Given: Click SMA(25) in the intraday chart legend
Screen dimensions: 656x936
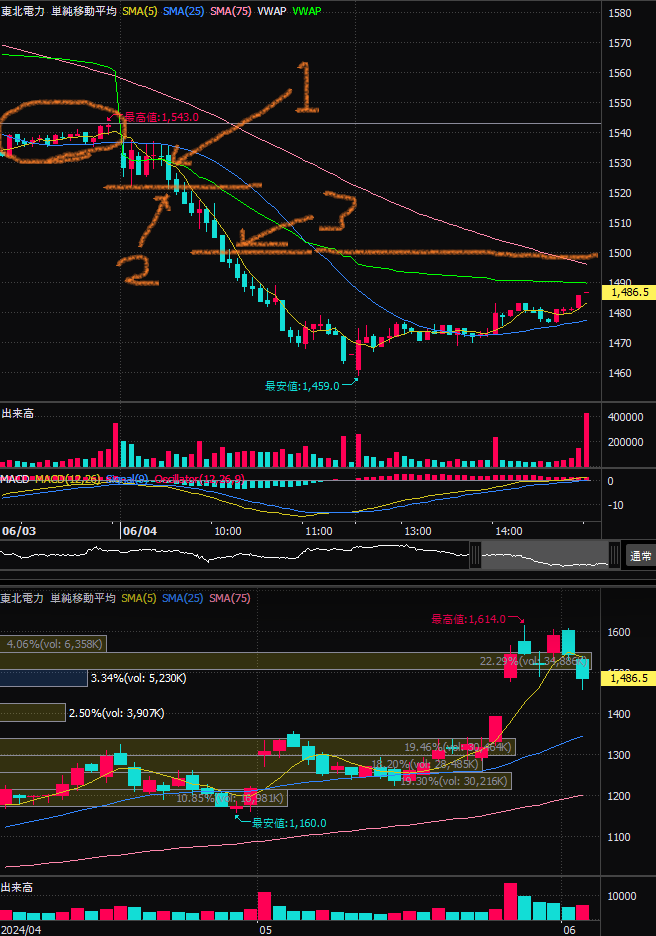Looking at the screenshot, I should pos(183,11).
